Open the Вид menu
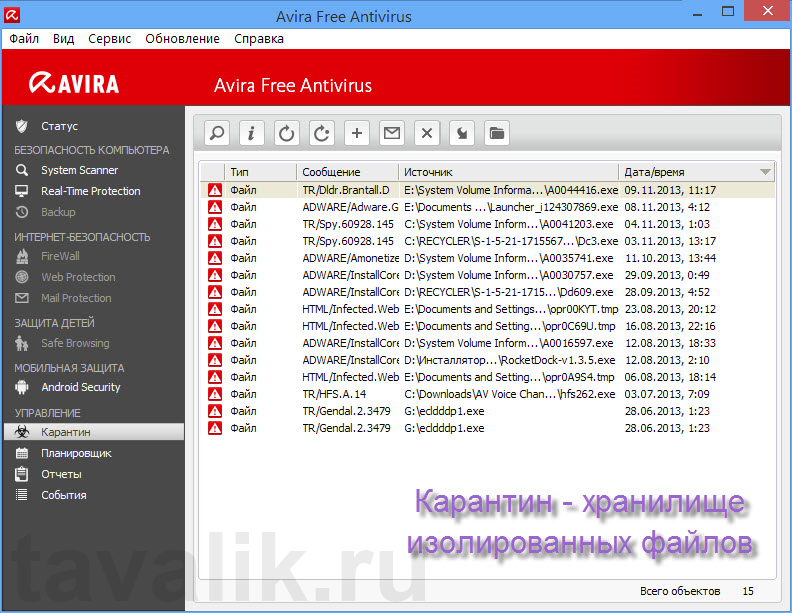This screenshot has width=792, height=613. pos(64,39)
